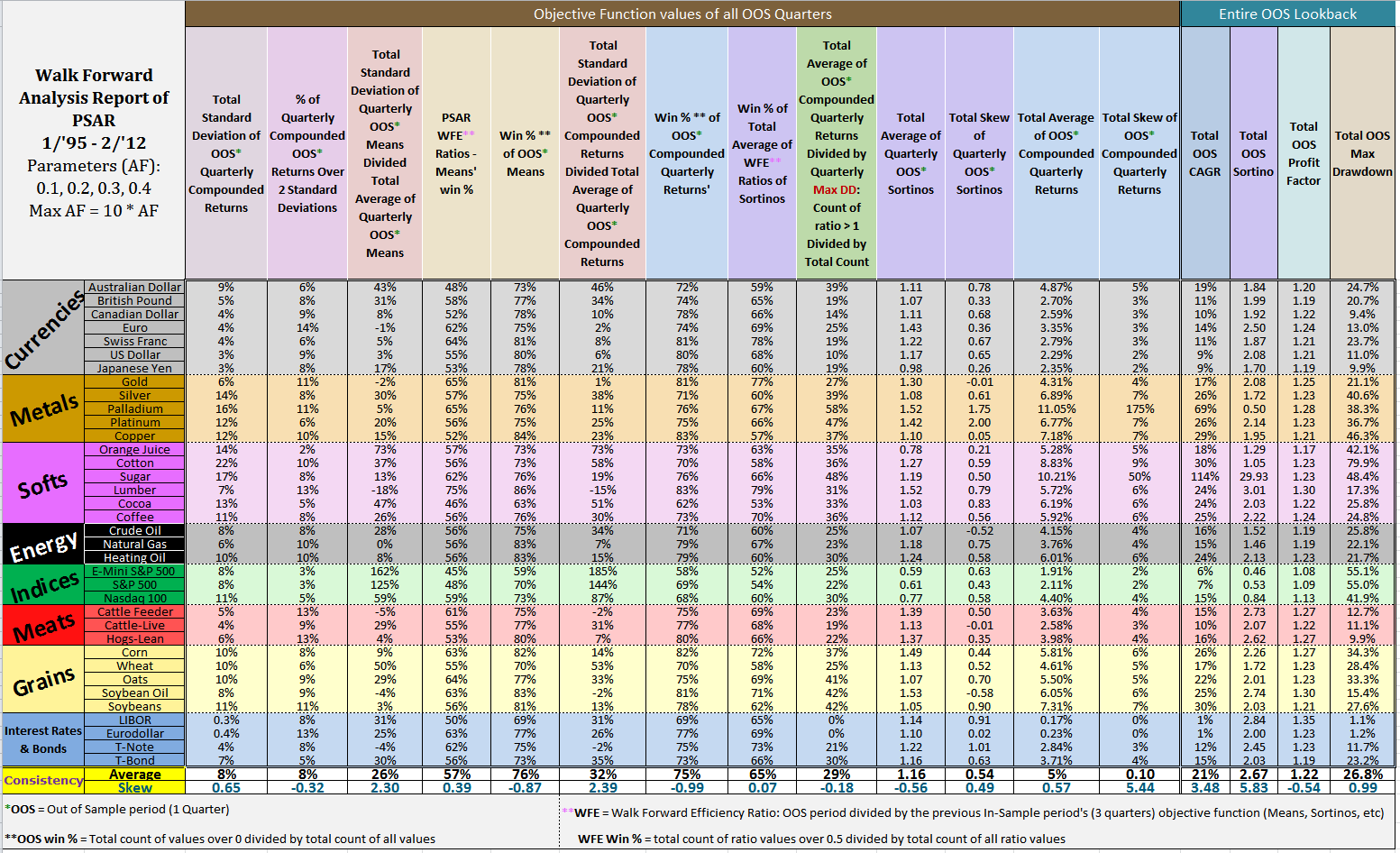Click the 'Total OOS Profit Factor' column header

click(1304, 153)
